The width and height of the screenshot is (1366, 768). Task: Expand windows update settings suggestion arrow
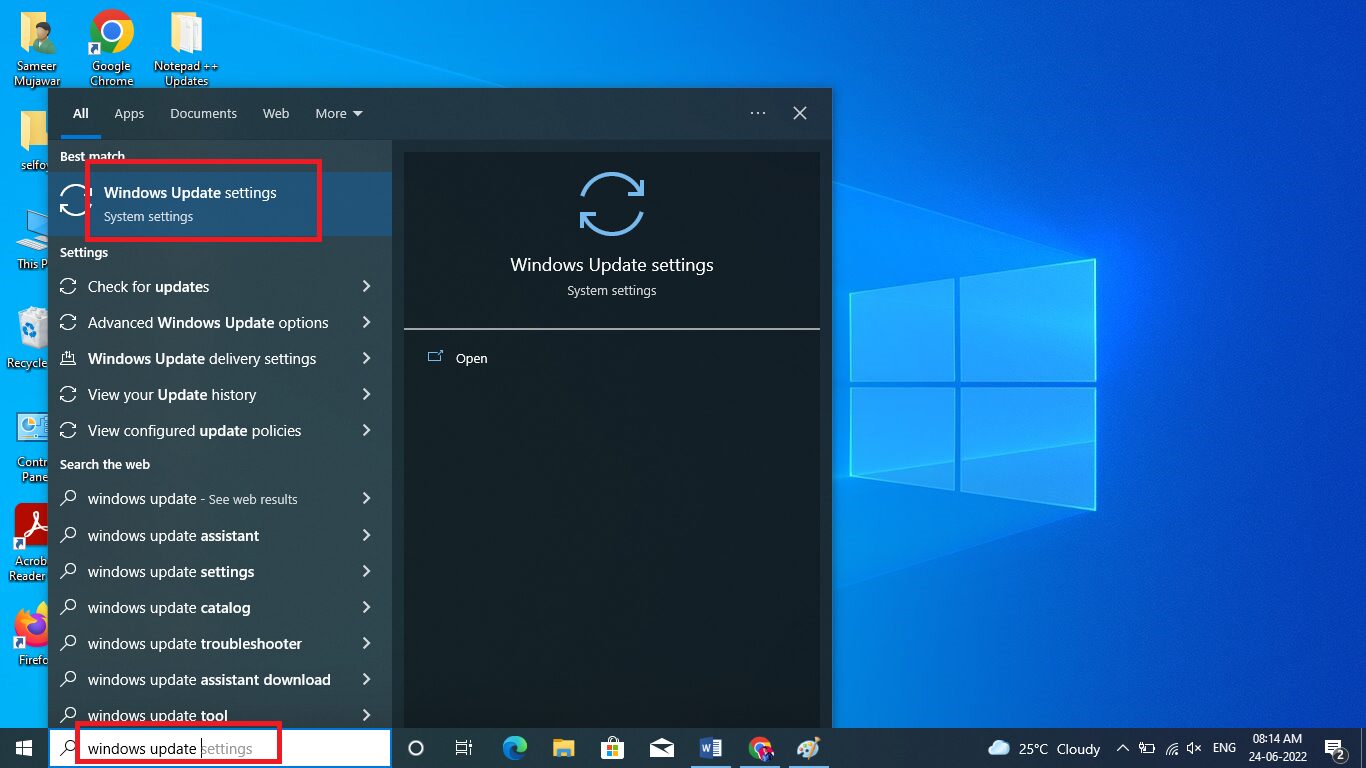(367, 572)
